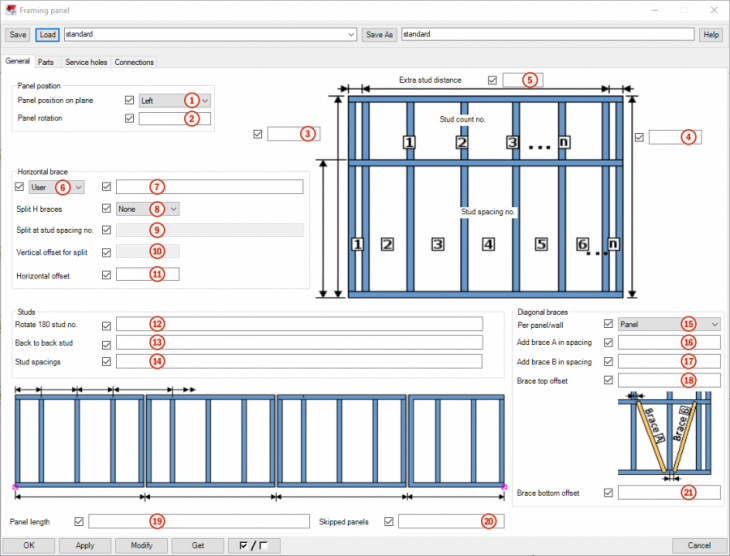Cancel the Framing panel dialog

pyautogui.click(x=699, y=545)
